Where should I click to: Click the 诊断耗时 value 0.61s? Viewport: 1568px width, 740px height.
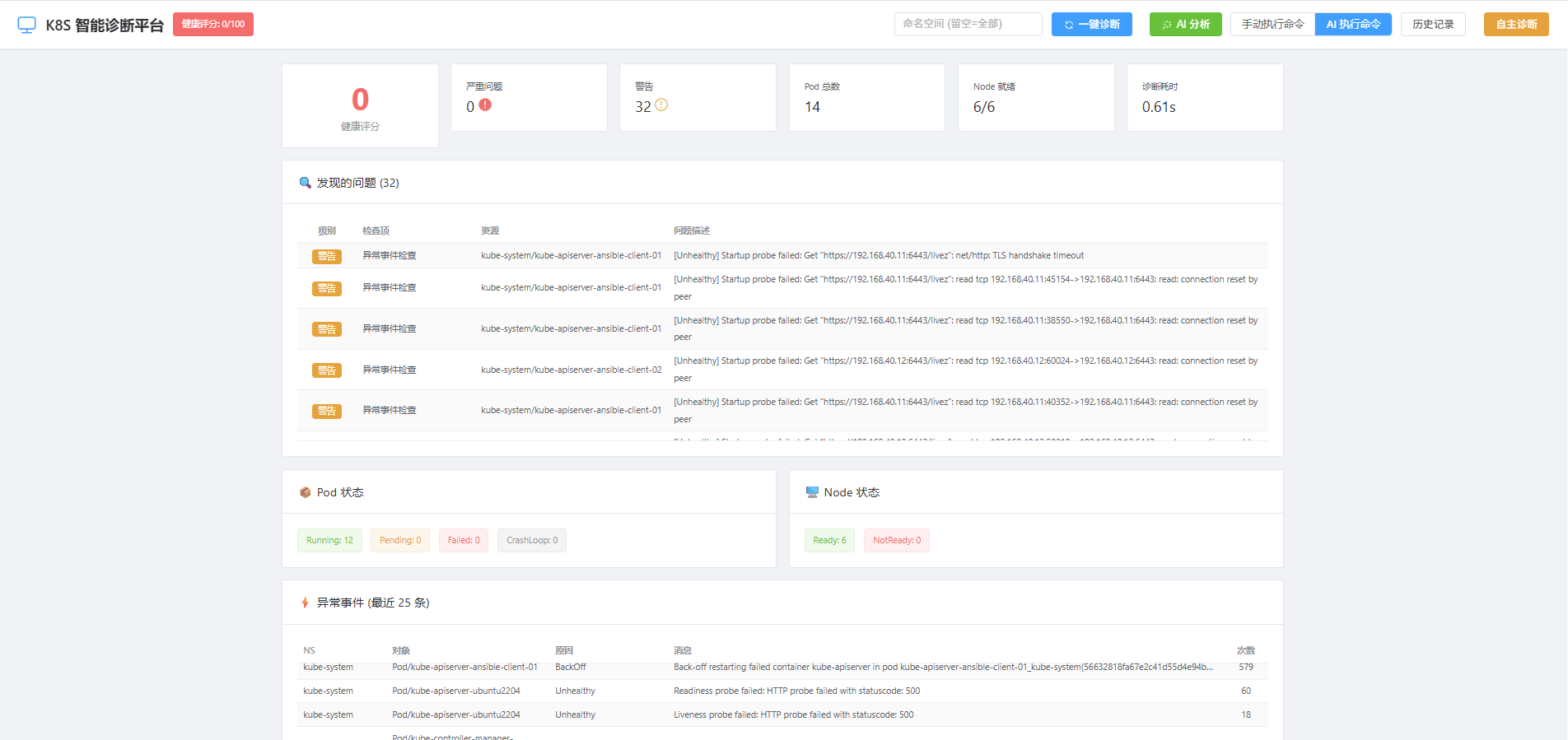(x=1159, y=107)
